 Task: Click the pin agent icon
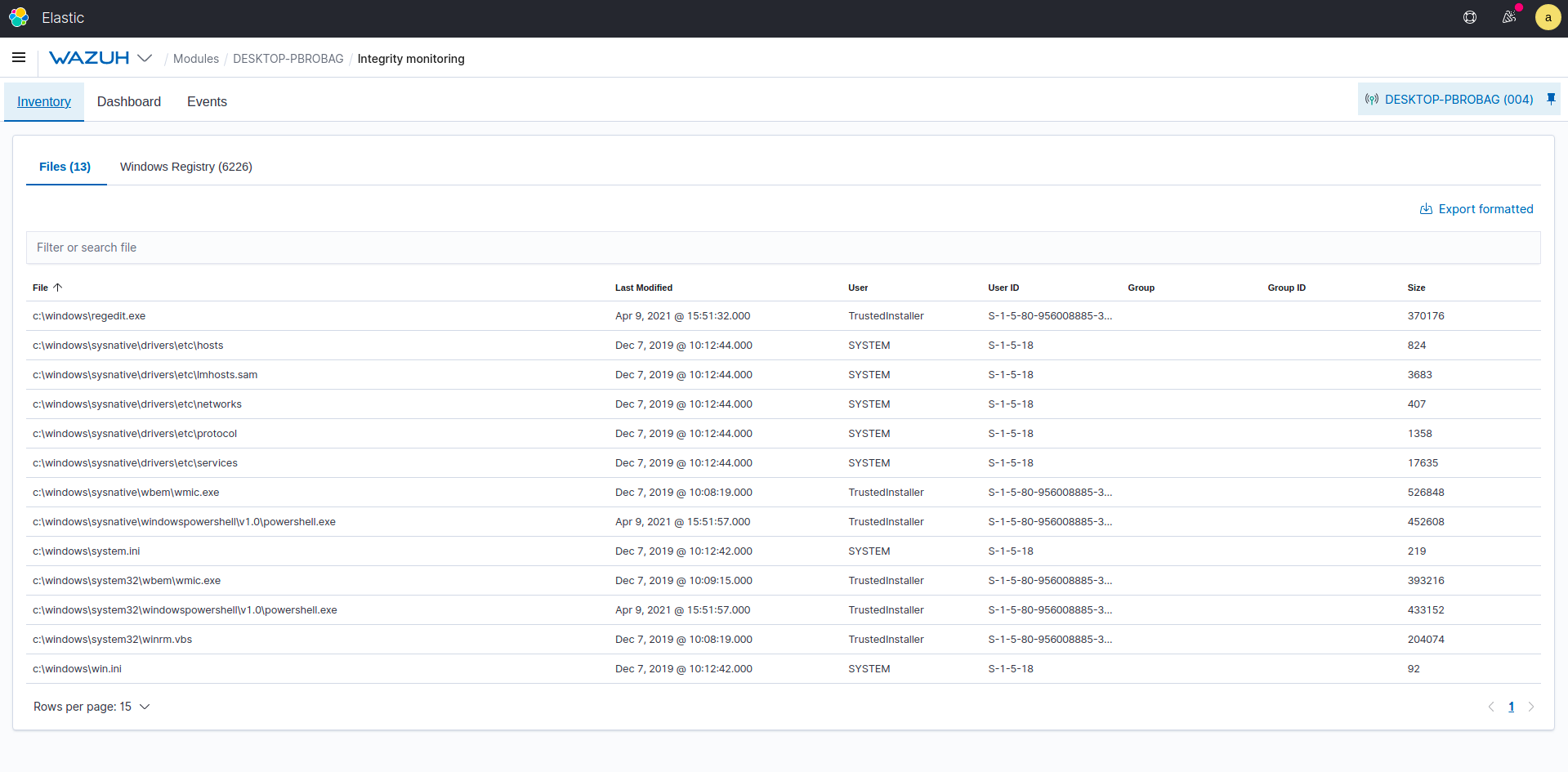pyautogui.click(x=1551, y=99)
